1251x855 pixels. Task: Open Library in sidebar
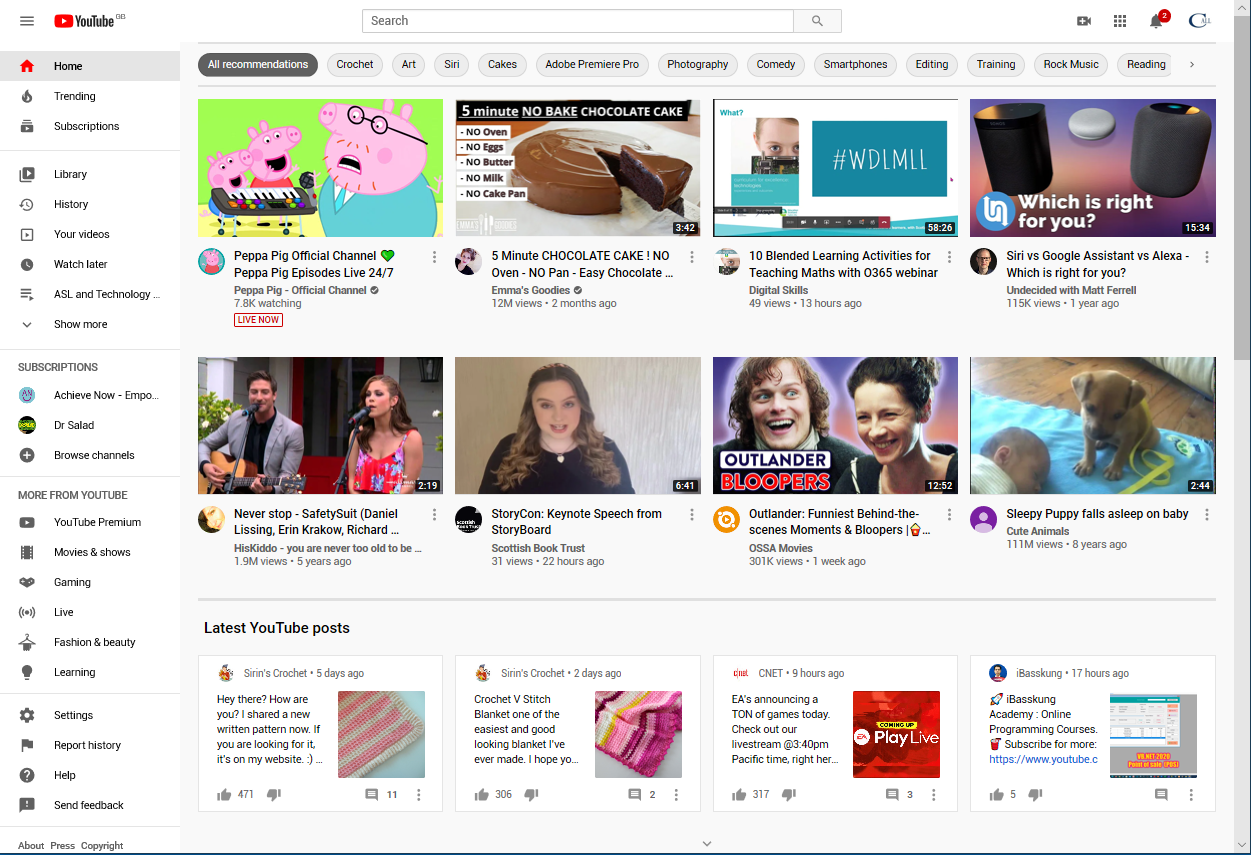click(90, 174)
